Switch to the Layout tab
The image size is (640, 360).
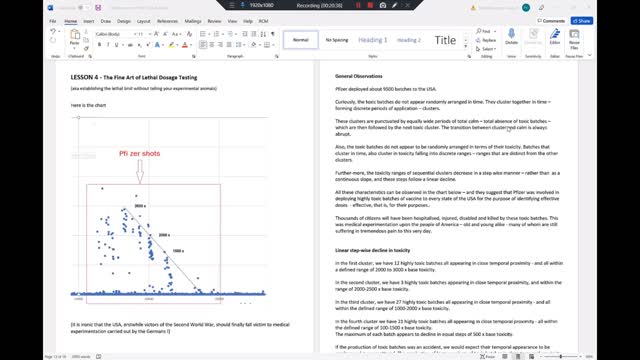point(143,21)
